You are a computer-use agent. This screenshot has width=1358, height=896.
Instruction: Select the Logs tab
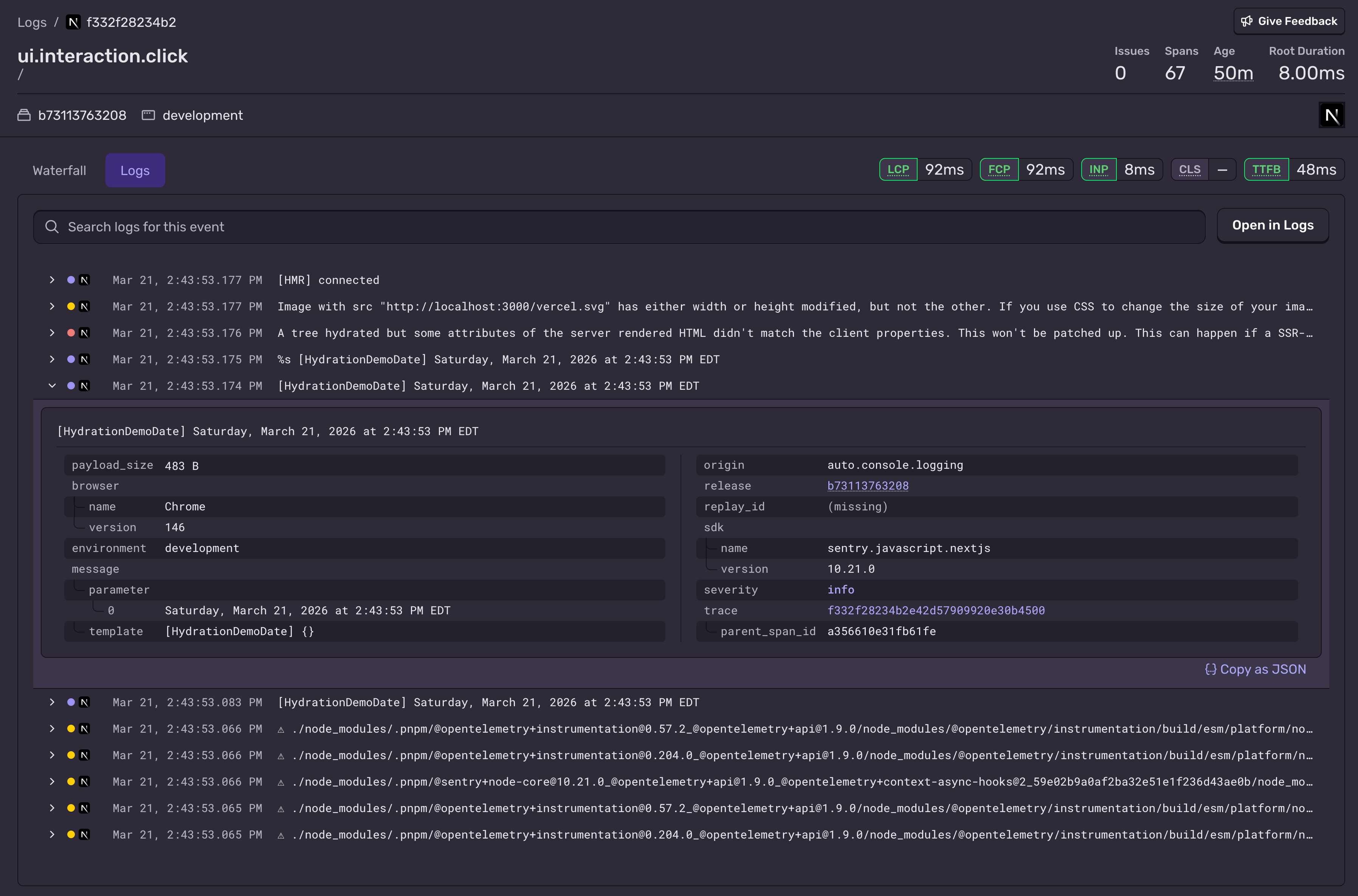(135, 170)
